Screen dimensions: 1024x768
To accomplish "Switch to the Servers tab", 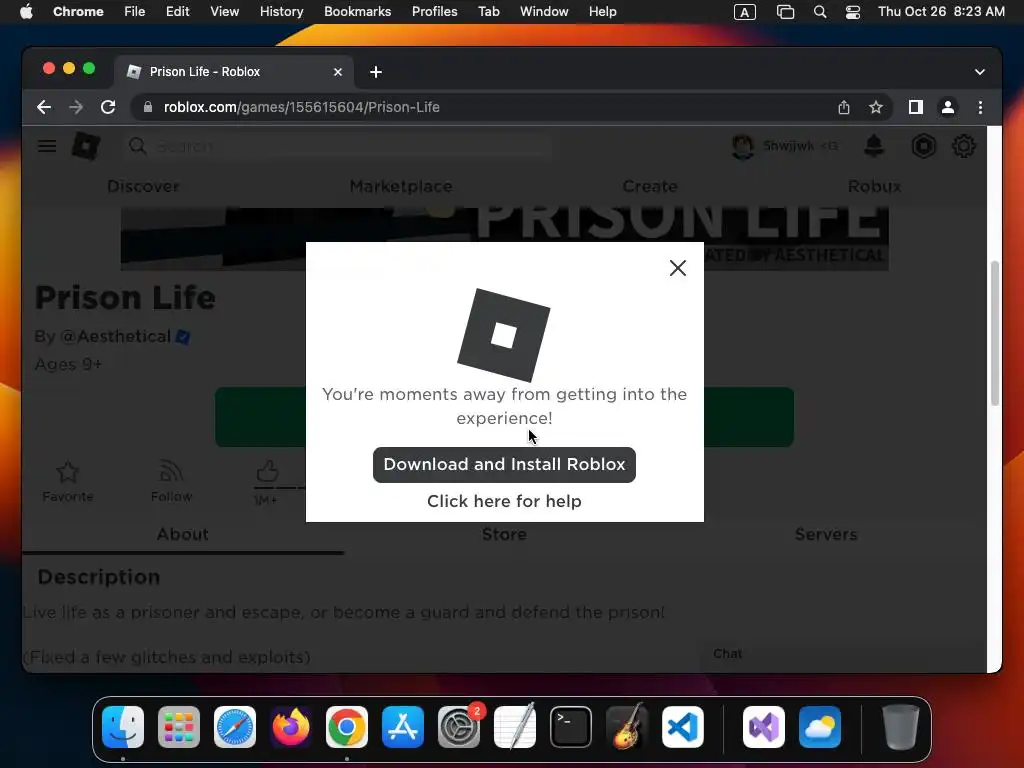I will 825,534.
